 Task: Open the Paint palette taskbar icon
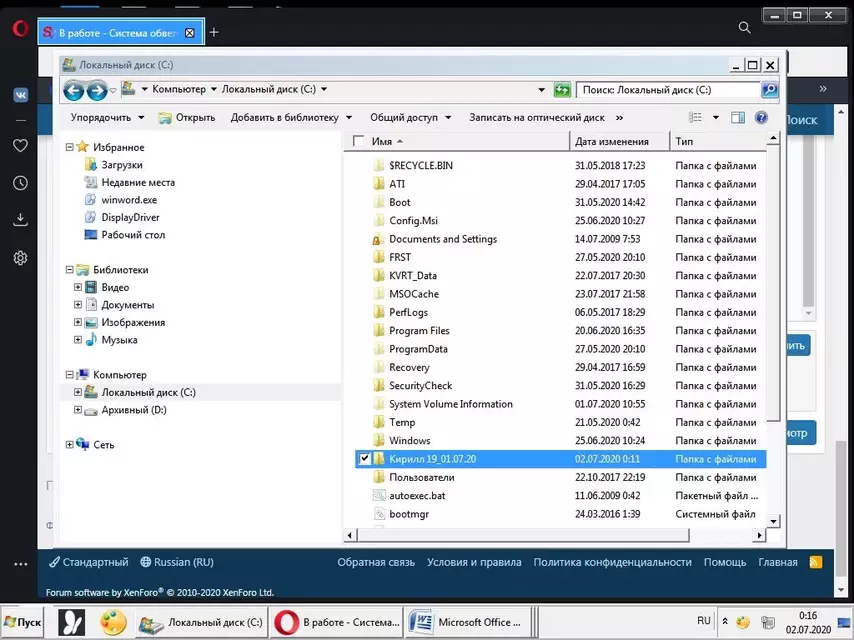(113, 622)
